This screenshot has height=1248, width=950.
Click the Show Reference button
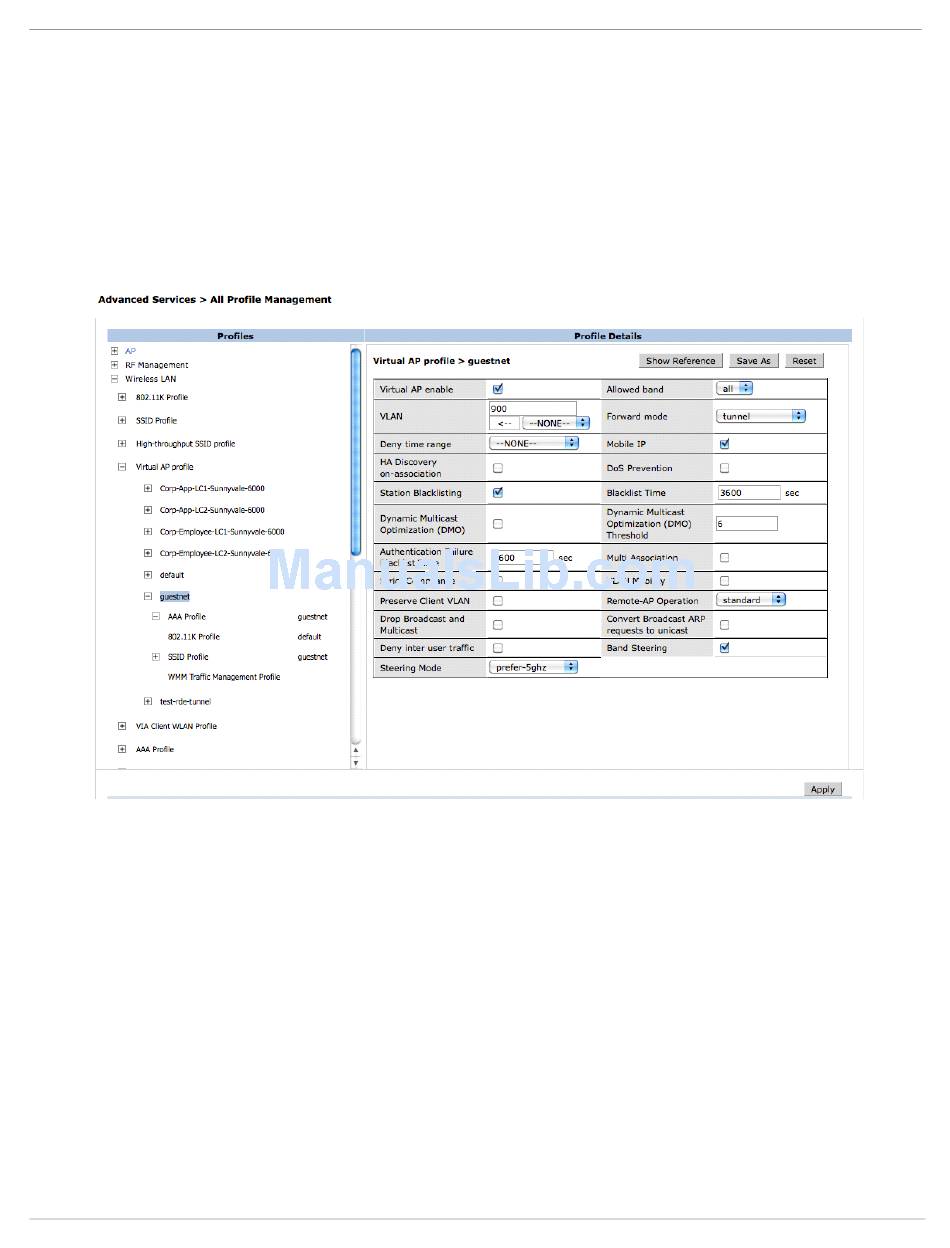680,361
